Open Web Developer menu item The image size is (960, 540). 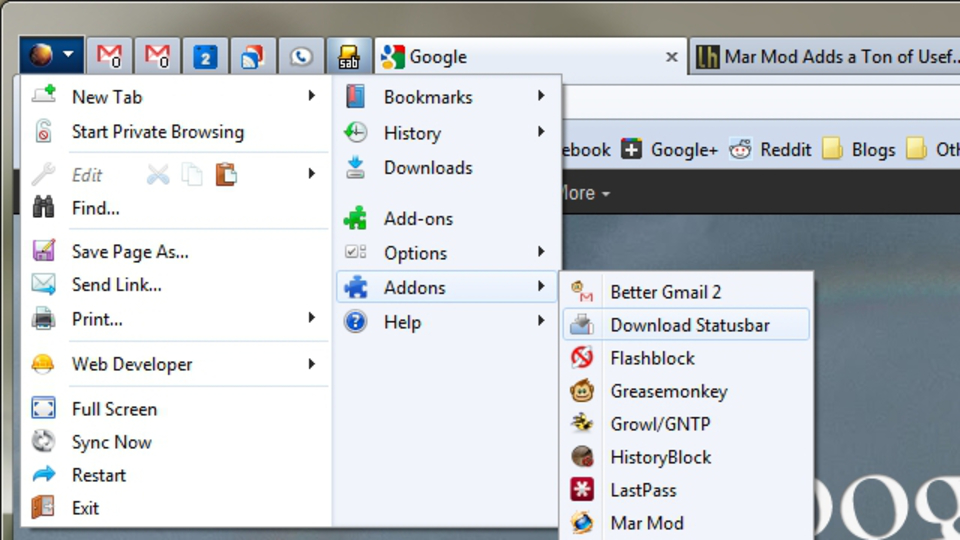pyautogui.click(x=175, y=364)
